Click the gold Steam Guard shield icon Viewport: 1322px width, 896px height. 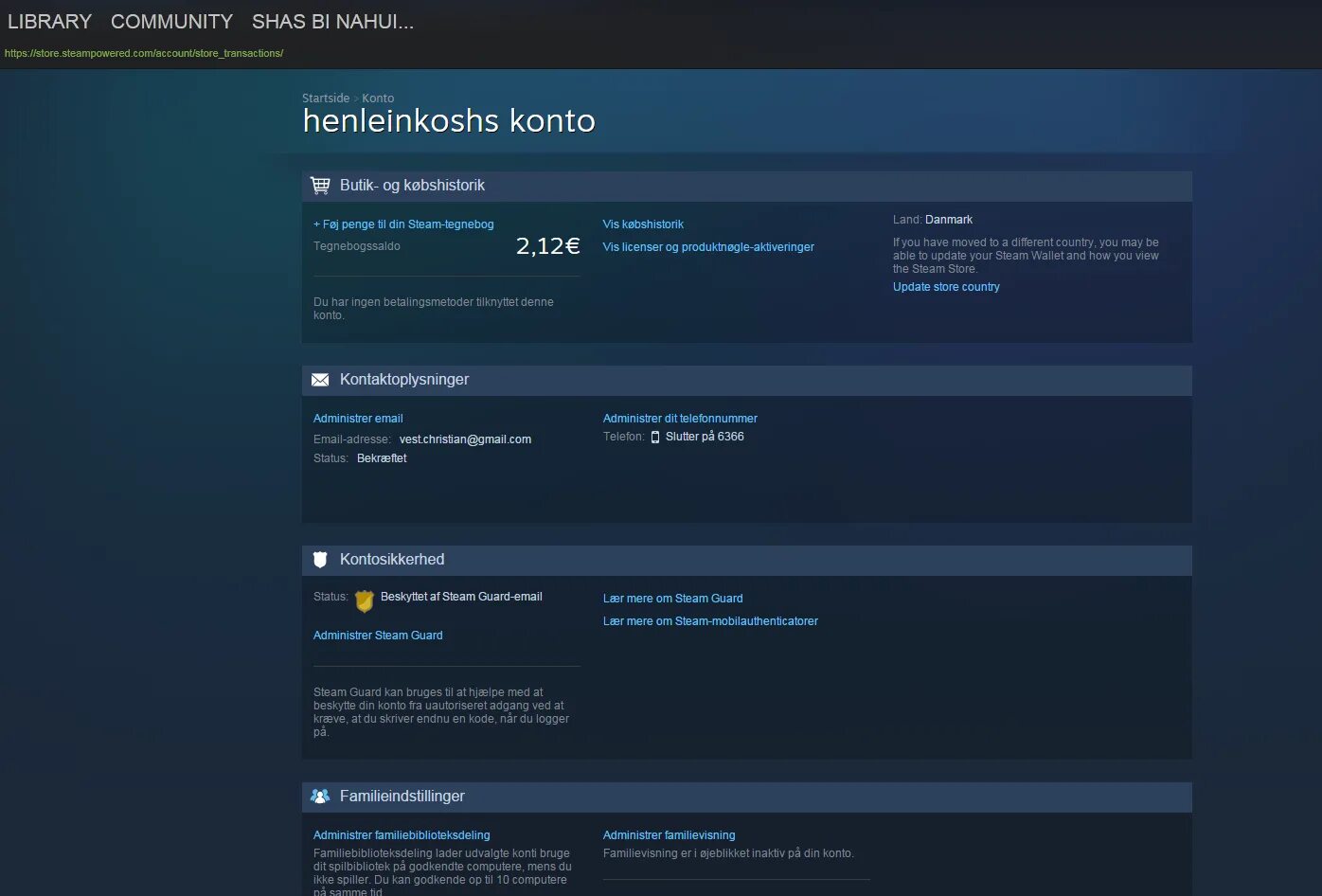tap(365, 600)
